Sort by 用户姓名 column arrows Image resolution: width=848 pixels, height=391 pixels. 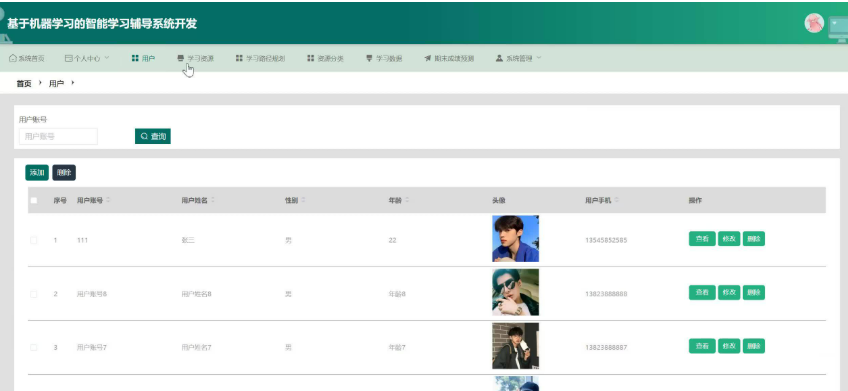click(x=213, y=200)
